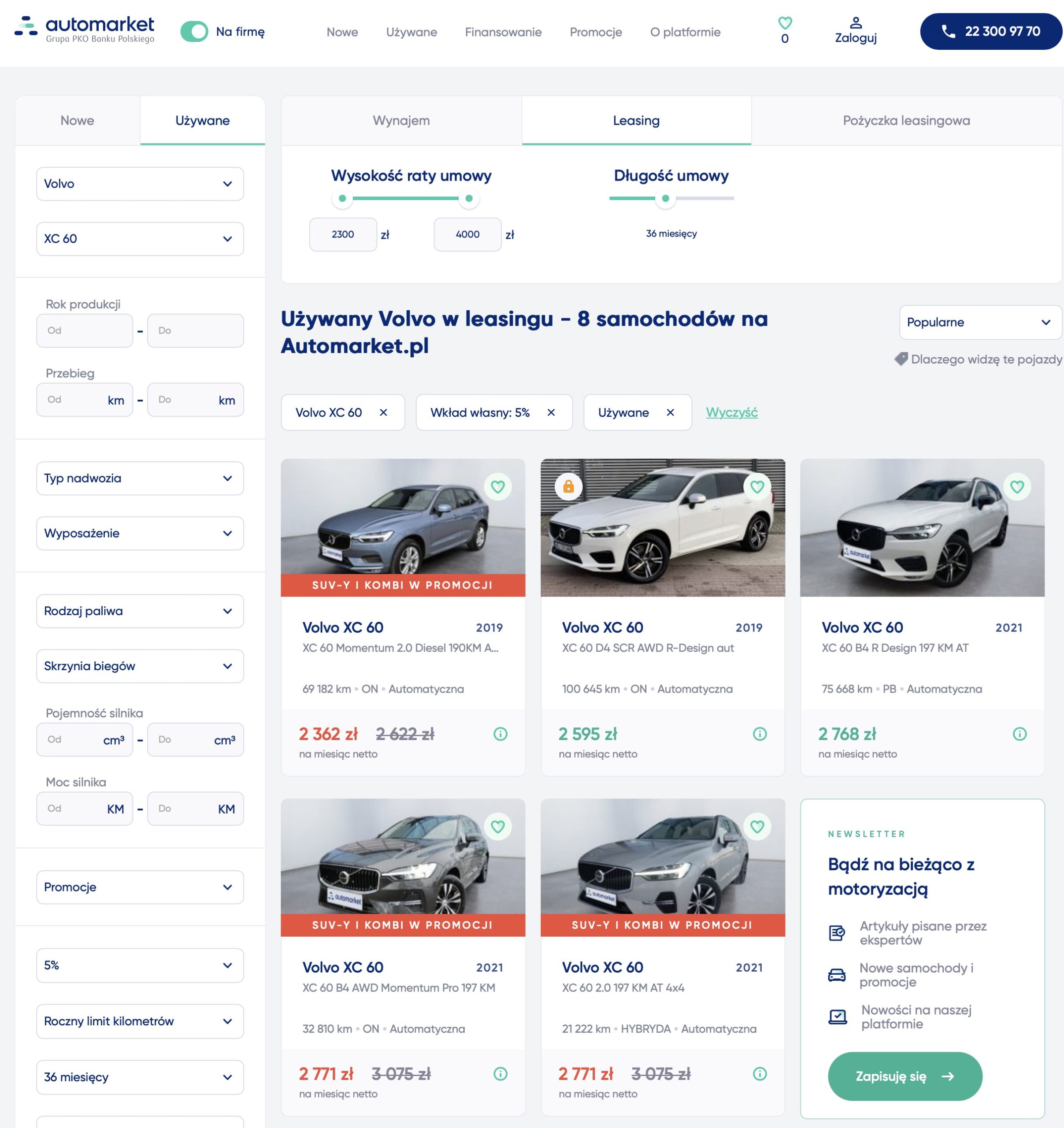Image resolution: width=1064 pixels, height=1128 pixels.
Task: Show price info for 2 595 zł offer
Action: pyautogui.click(x=760, y=734)
